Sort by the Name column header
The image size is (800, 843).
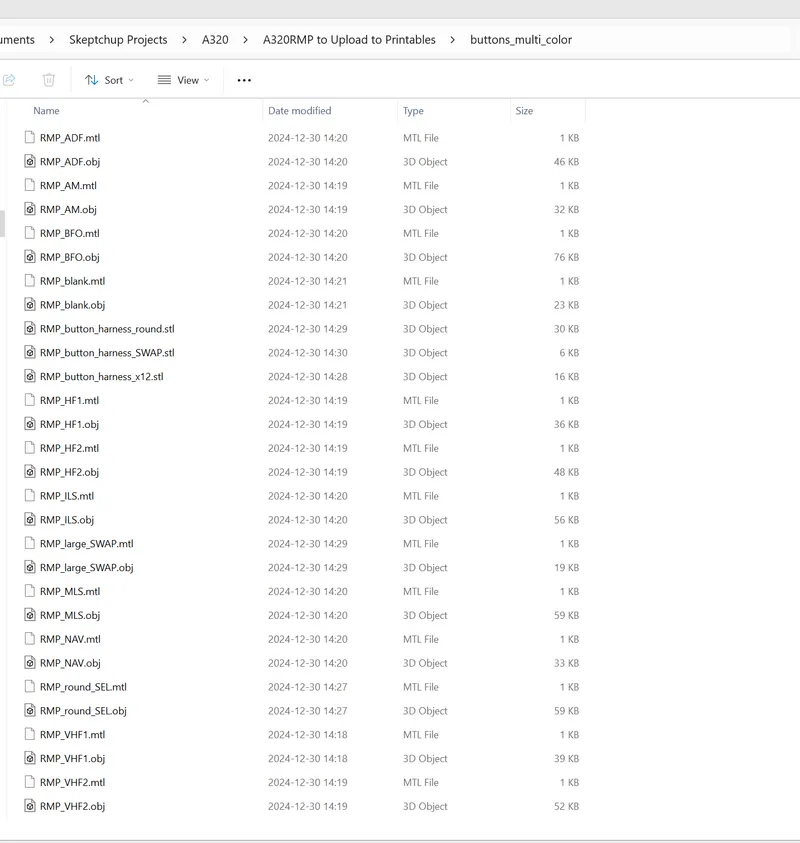pyautogui.click(x=46, y=111)
